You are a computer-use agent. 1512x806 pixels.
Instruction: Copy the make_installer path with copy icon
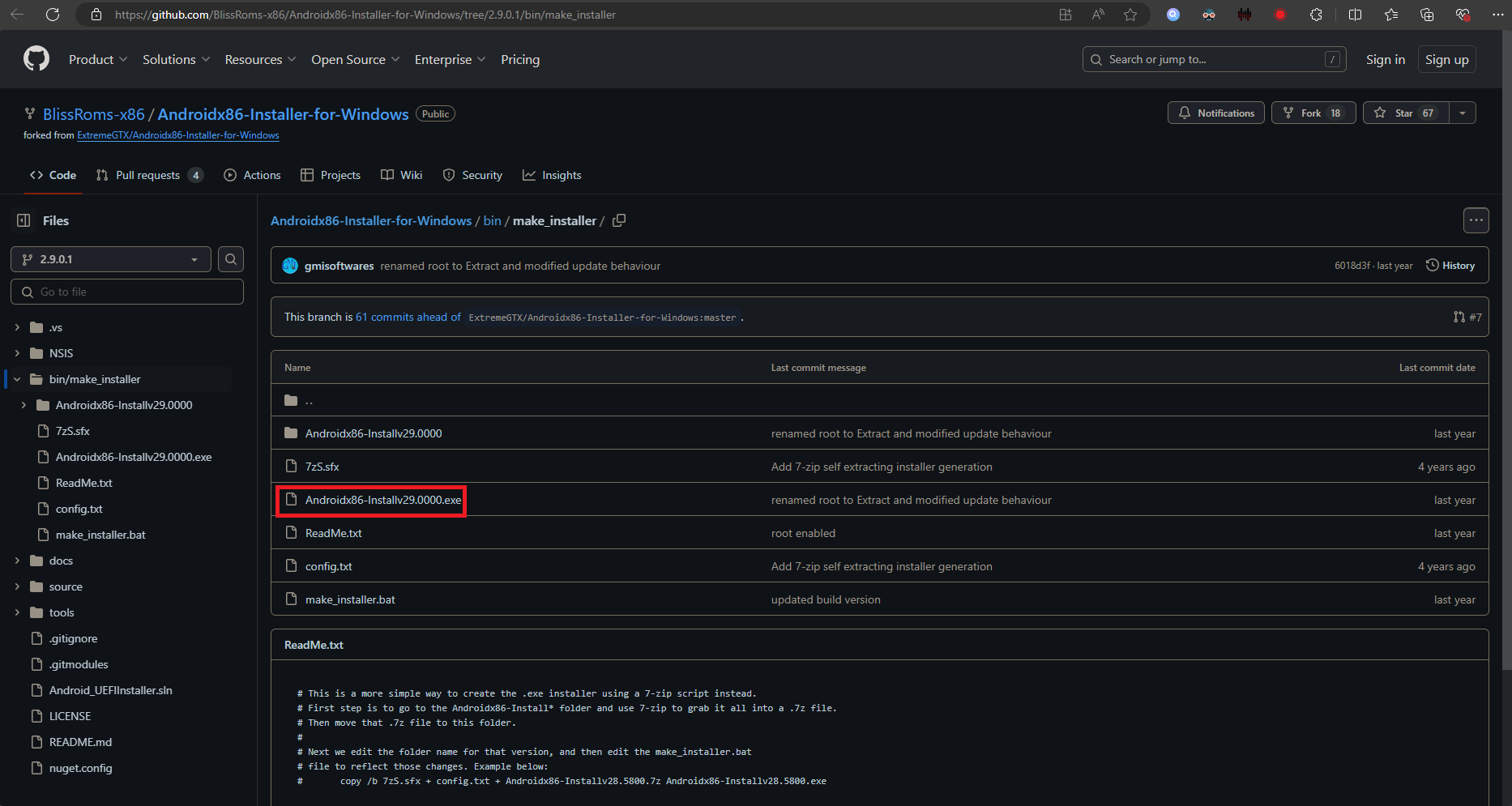(x=619, y=220)
